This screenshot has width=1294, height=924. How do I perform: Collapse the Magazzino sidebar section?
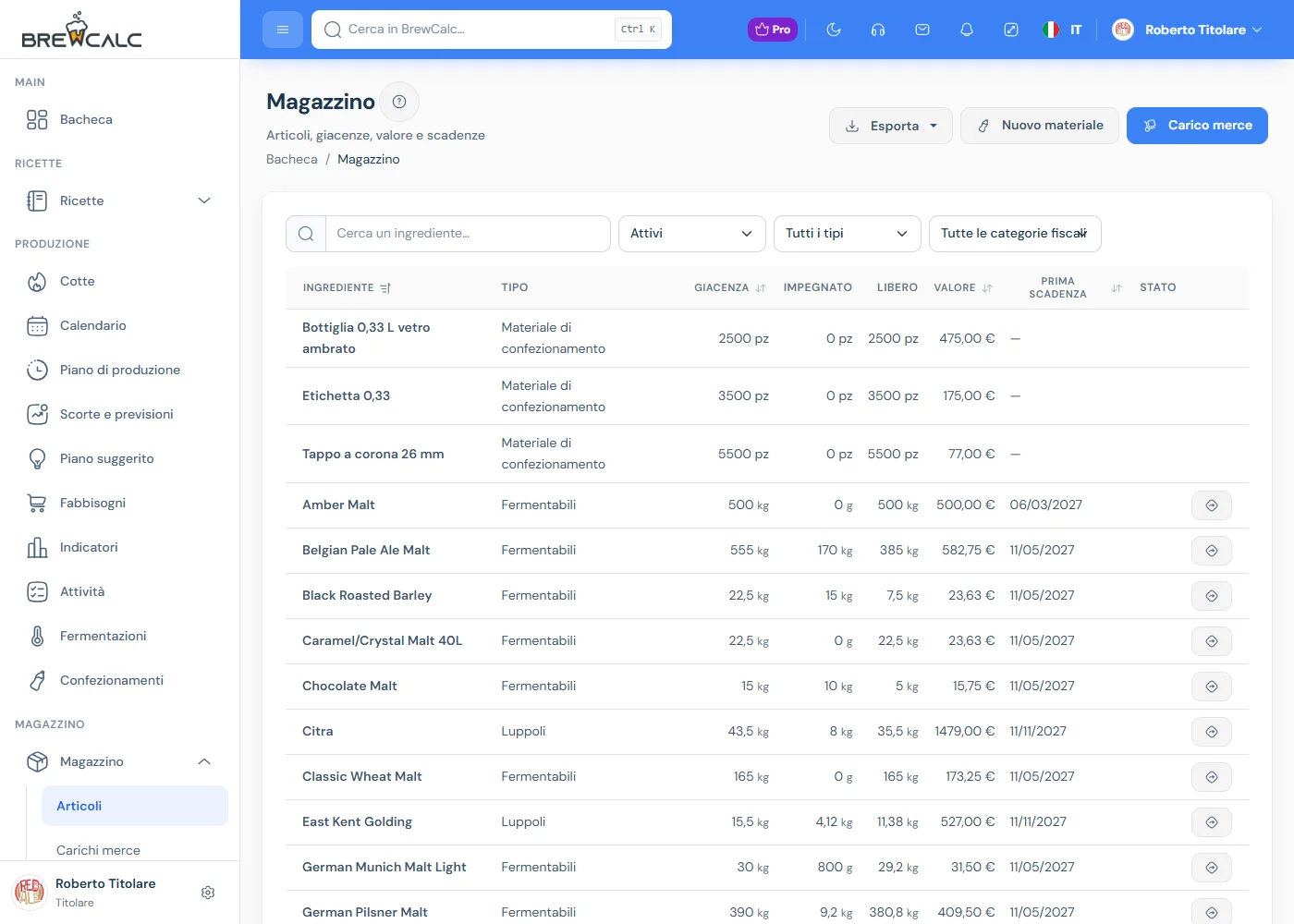pos(120,762)
